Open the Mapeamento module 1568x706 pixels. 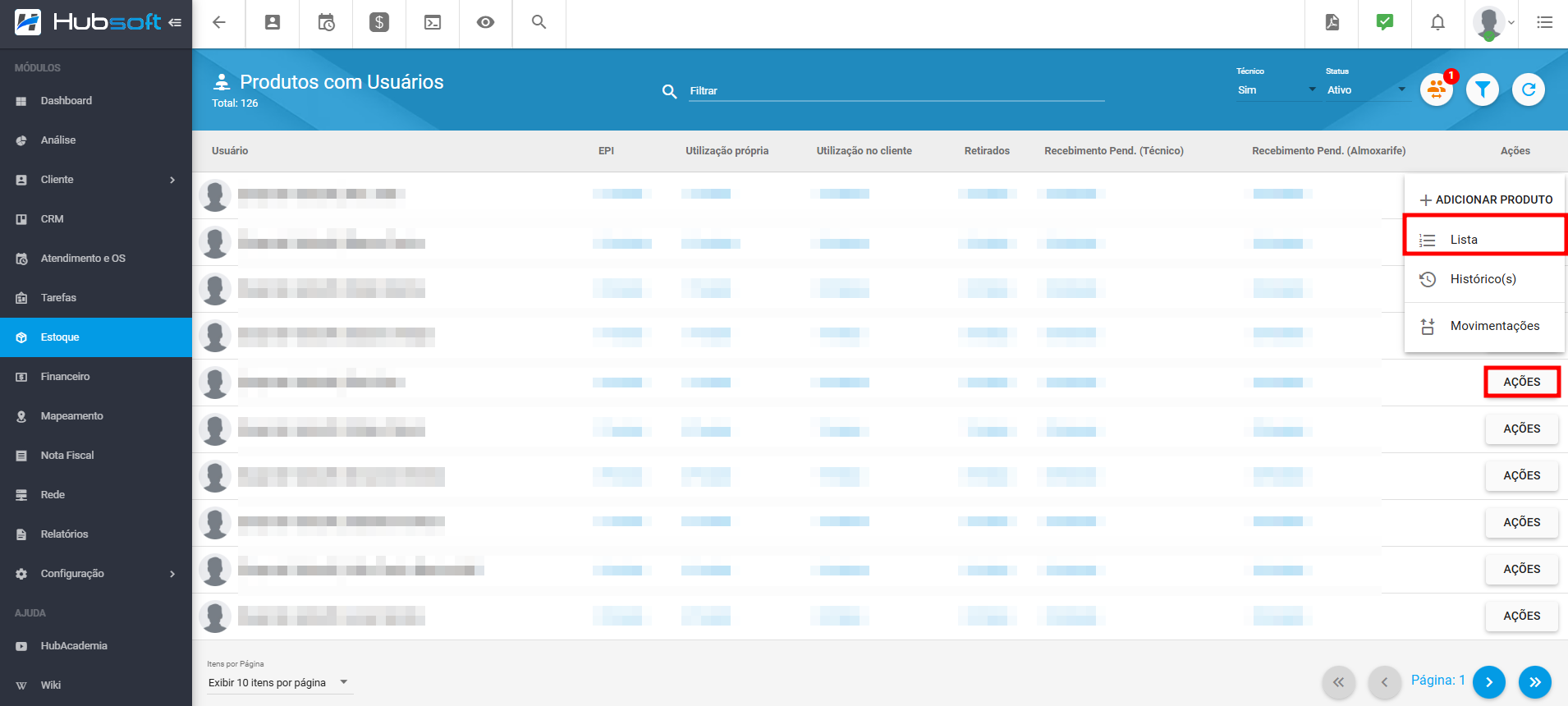point(96,416)
